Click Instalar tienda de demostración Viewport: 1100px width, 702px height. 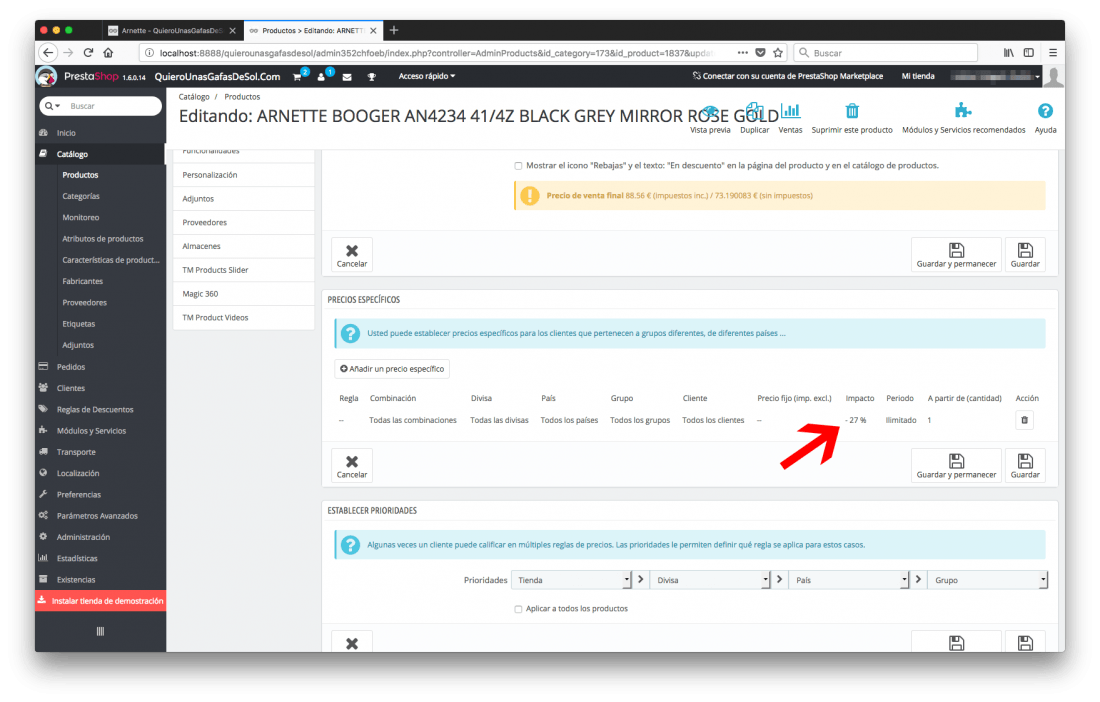pyautogui.click(x=100, y=601)
